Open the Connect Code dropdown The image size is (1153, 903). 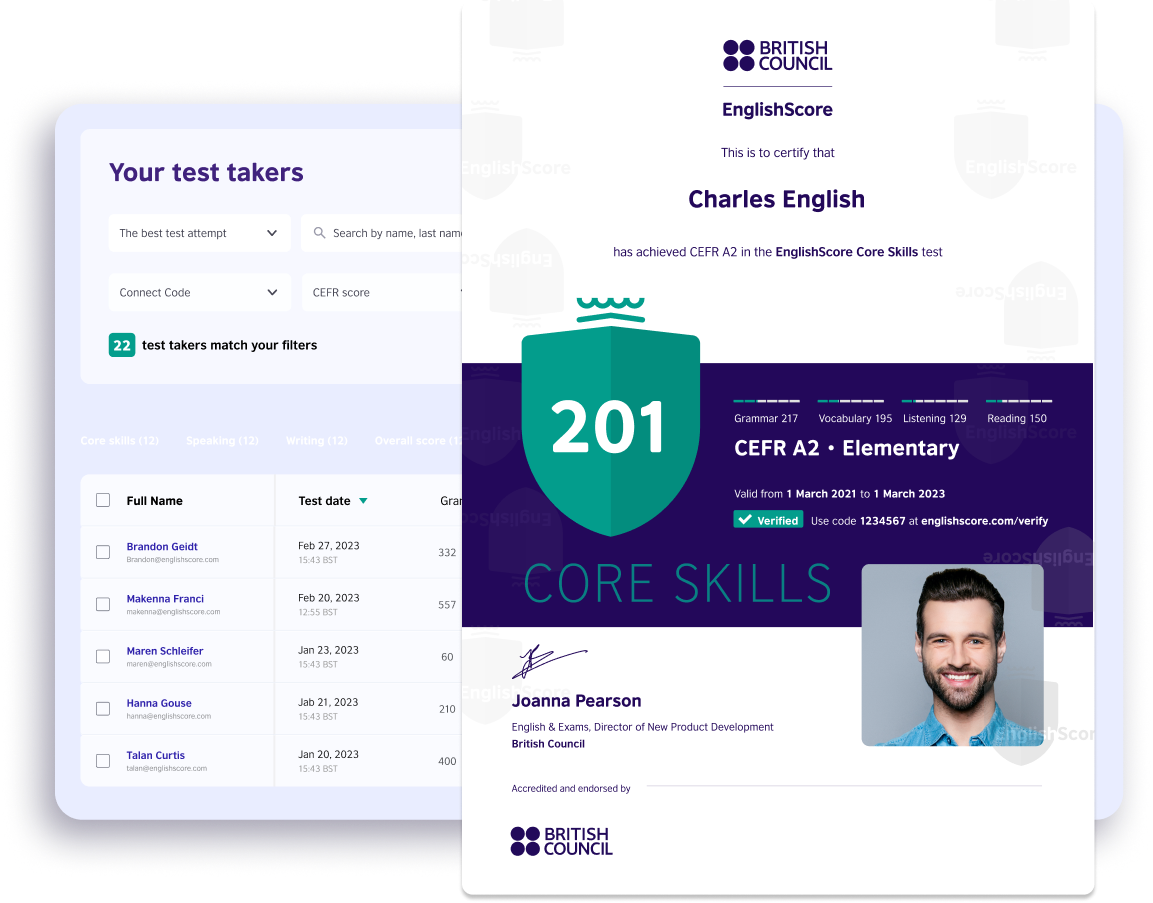199,292
